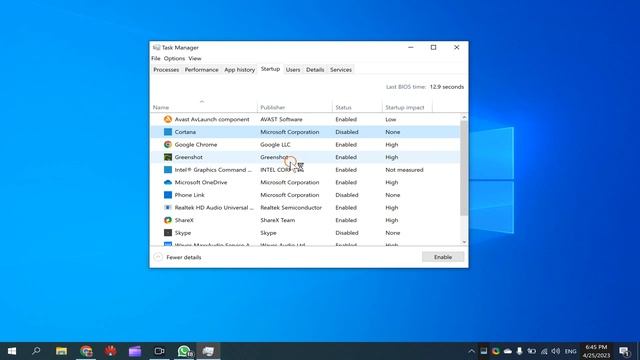The height and width of the screenshot is (360, 640).
Task: Select the 'Phone Link' row name
Action: click(x=189, y=195)
